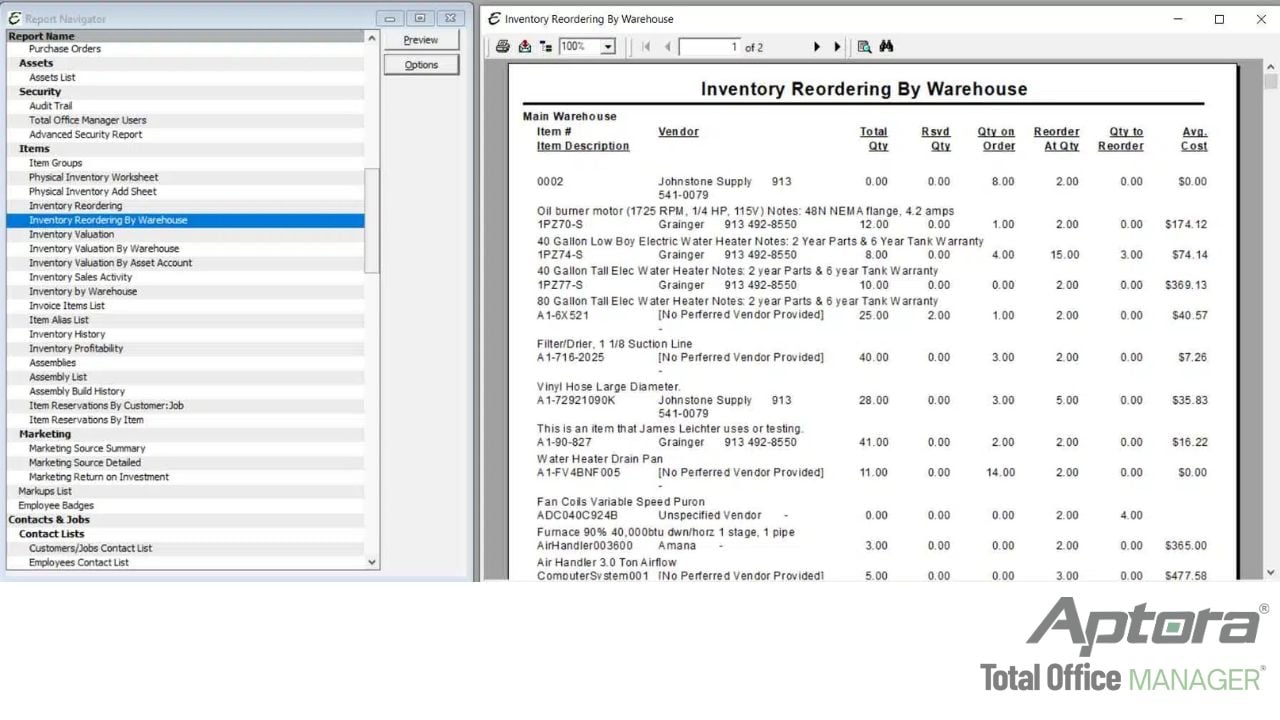The width and height of the screenshot is (1280, 720).
Task: Open the search-in-report magnifier icon
Action: (864, 47)
